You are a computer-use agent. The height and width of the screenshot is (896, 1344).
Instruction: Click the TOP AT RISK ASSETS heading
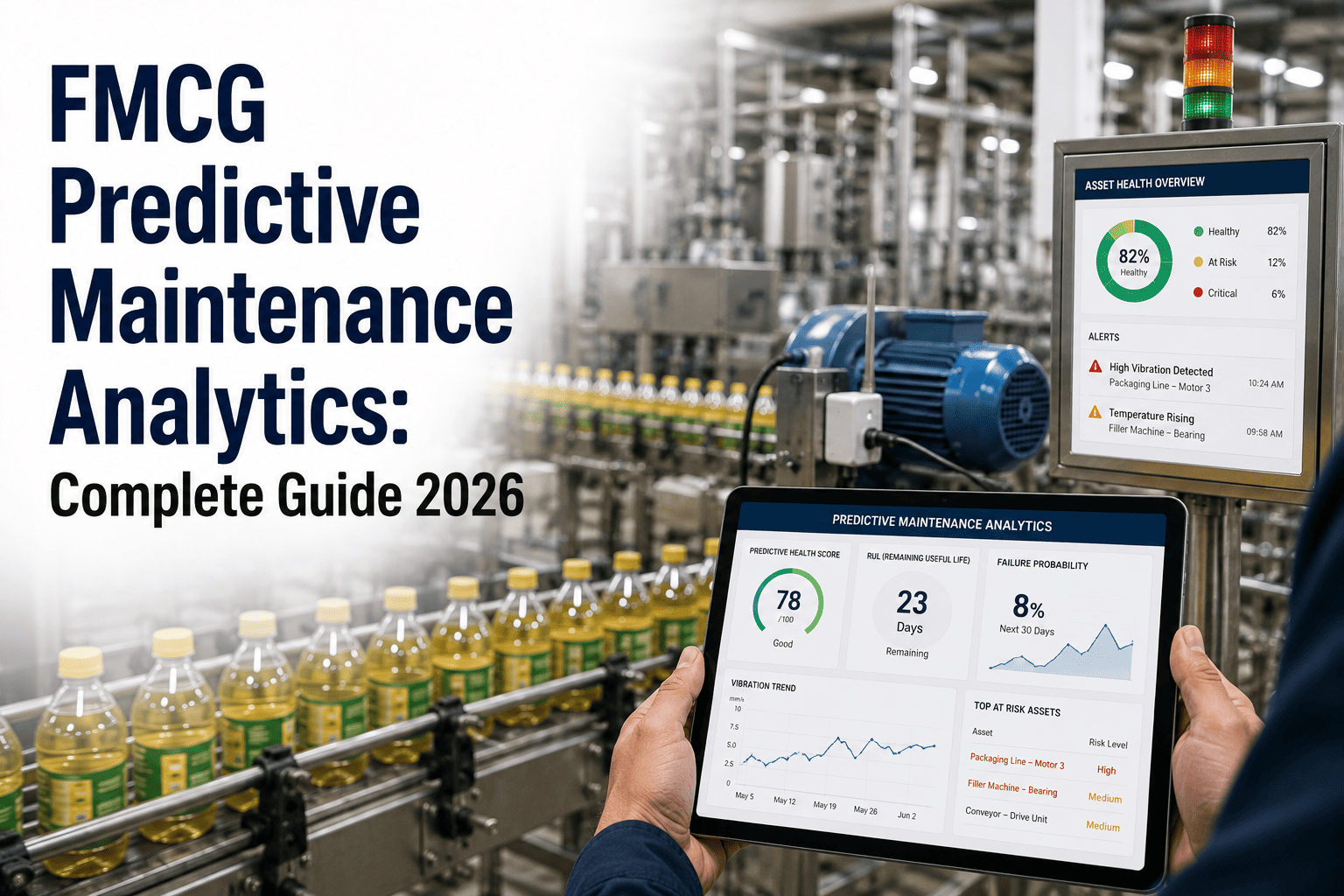[x=1017, y=709]
